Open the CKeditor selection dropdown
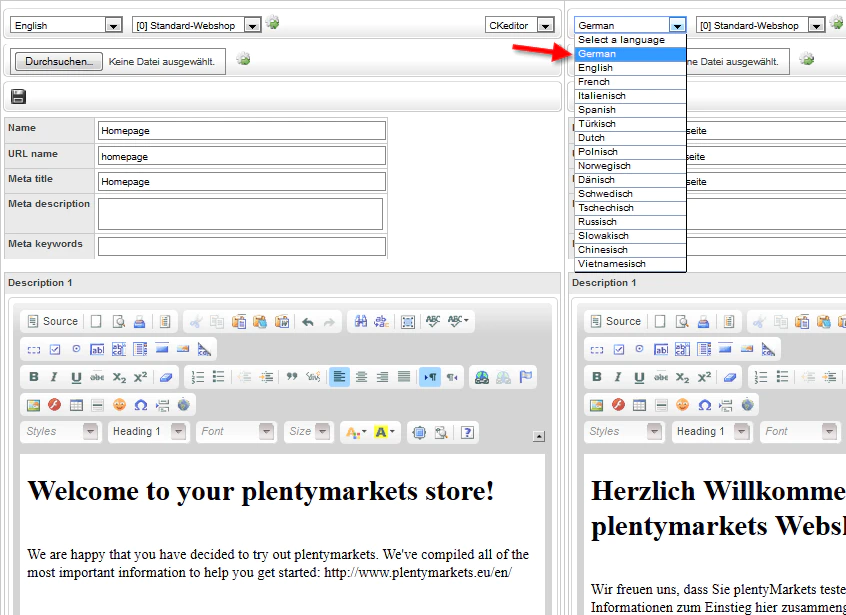Screen dimensions: 846x615 click(x=520, y=25)
